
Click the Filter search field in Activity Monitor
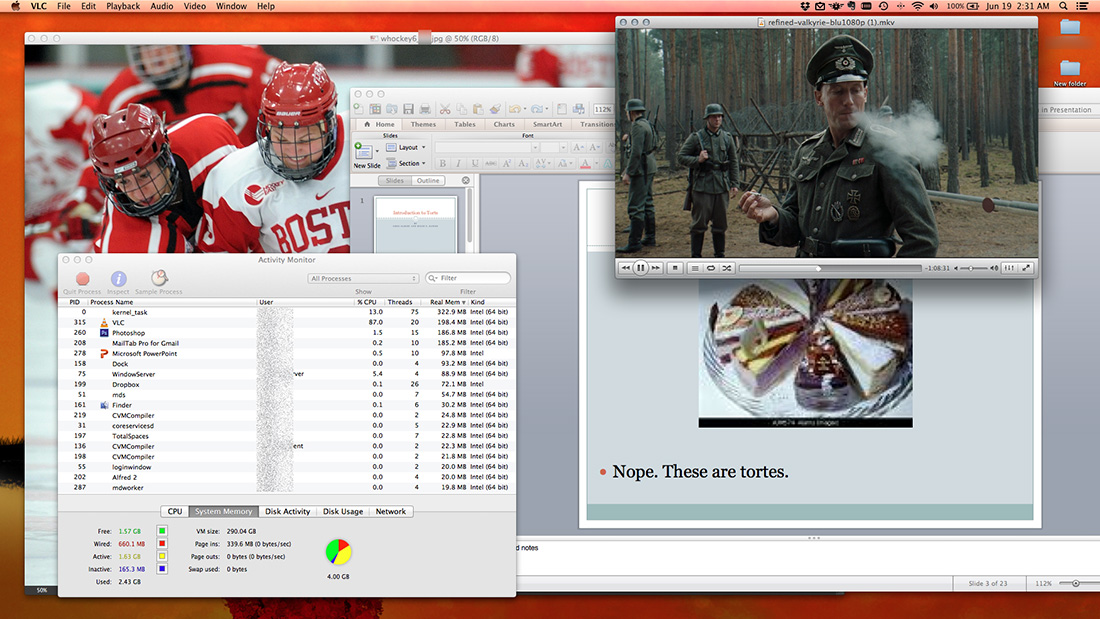[468, 279]
